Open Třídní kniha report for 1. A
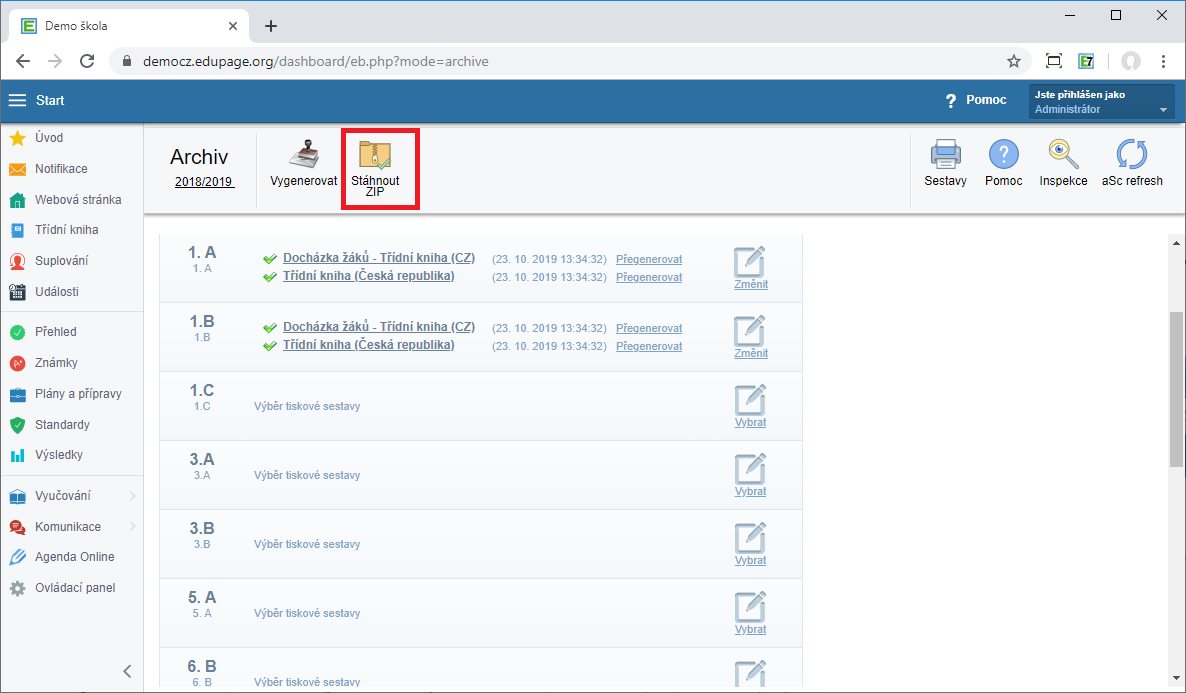 coord(368,276)
